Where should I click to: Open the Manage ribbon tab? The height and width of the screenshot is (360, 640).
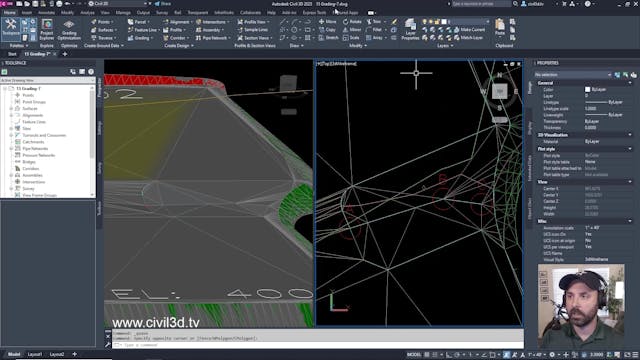click(123, 13)
